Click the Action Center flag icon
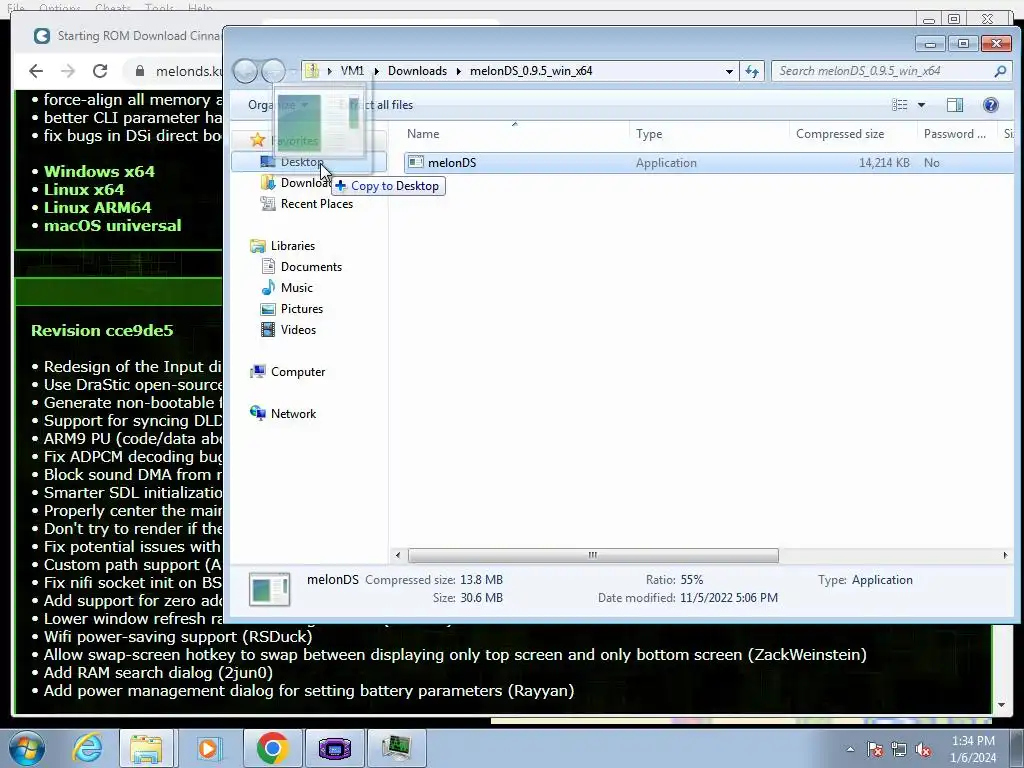The height and width of the screenshot is (768, 1024). [x=875, y=750]
